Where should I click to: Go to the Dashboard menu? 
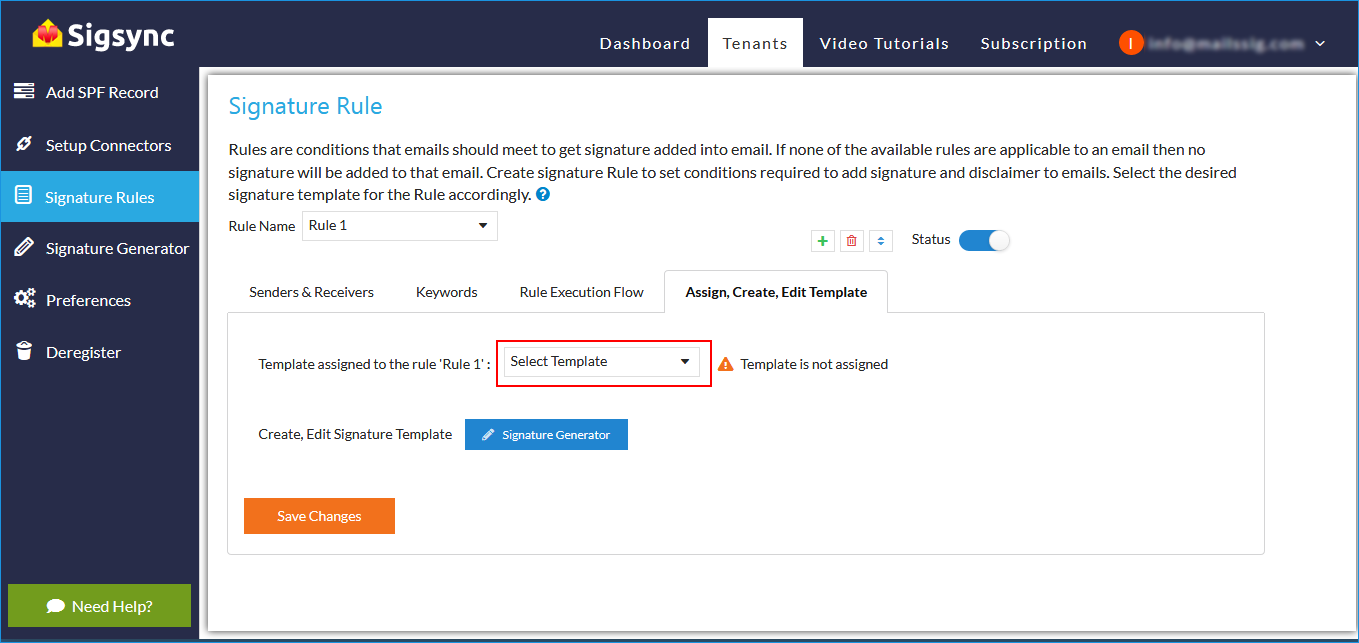tap(644, 44)
